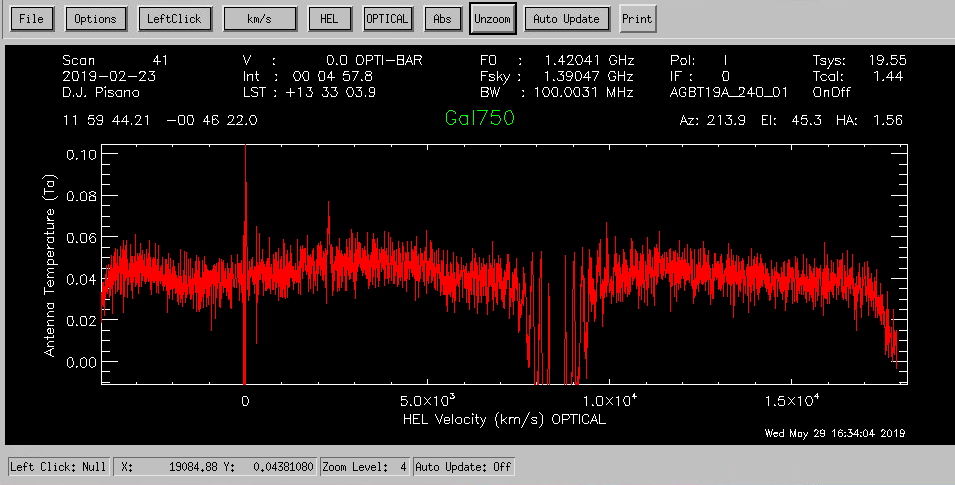Open the Options menu
This screenshot has width=955, height=485.
point(95,19)
